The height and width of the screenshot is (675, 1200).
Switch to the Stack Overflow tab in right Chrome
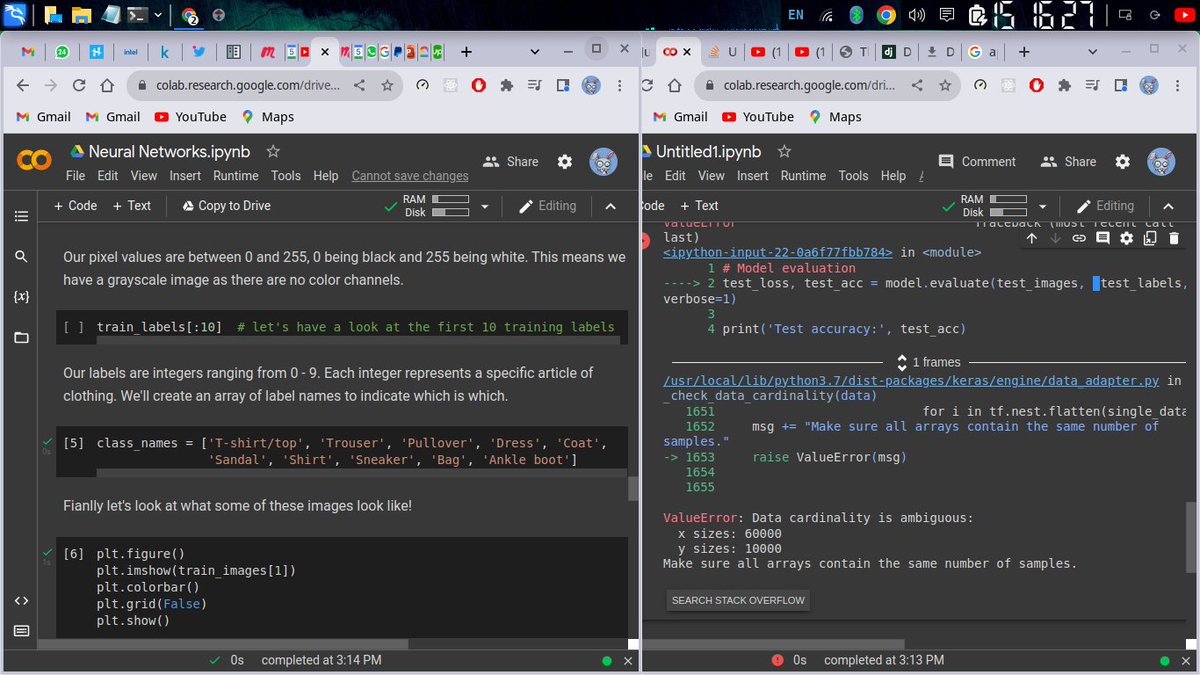coord(723,52)
